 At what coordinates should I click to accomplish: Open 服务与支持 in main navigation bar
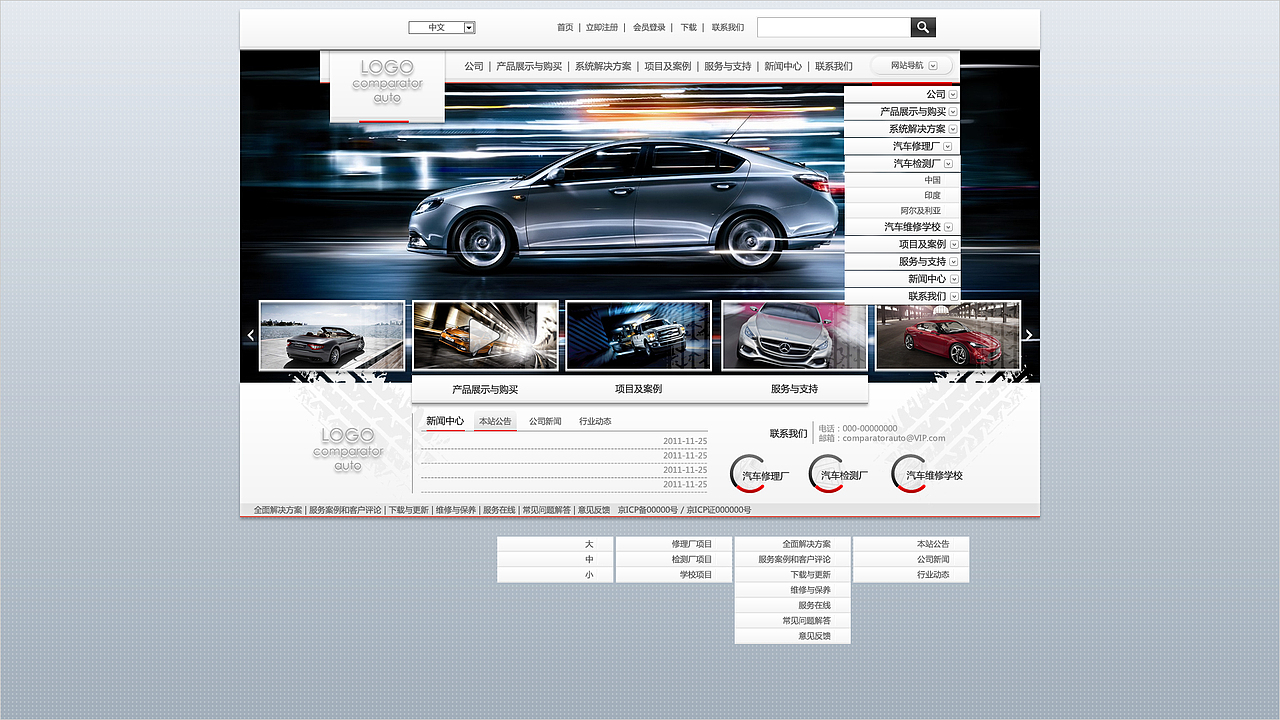point(728,66)
